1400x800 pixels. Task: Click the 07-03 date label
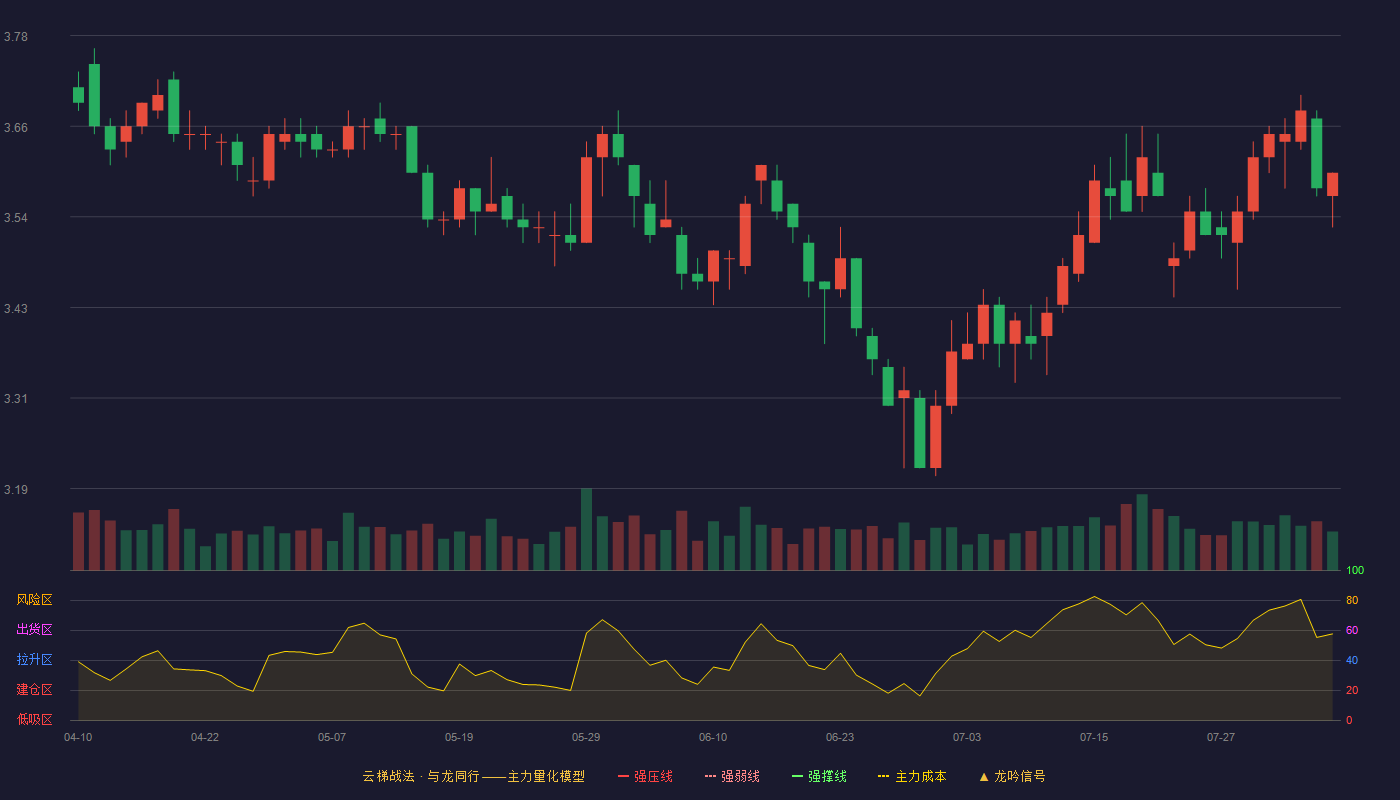(967, 737)
